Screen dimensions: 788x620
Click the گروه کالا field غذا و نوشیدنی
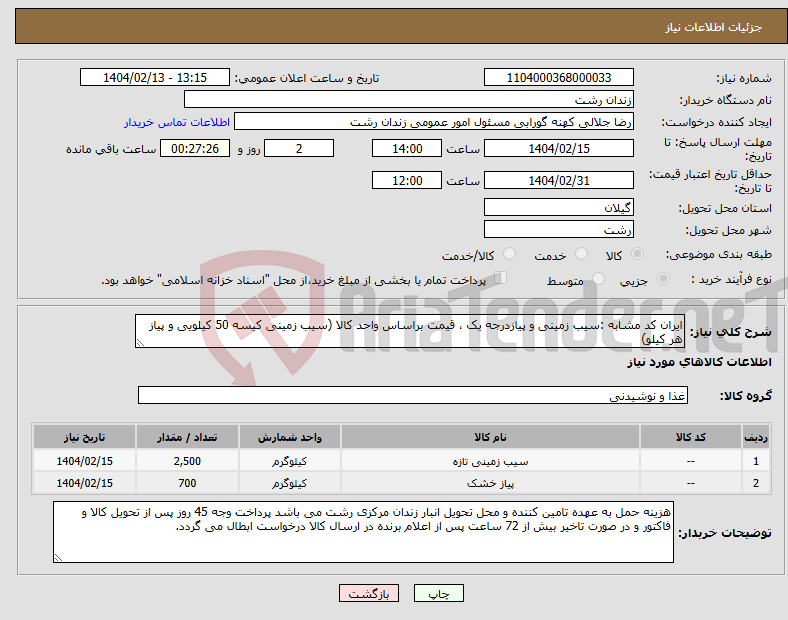click(x=413, y=395)
